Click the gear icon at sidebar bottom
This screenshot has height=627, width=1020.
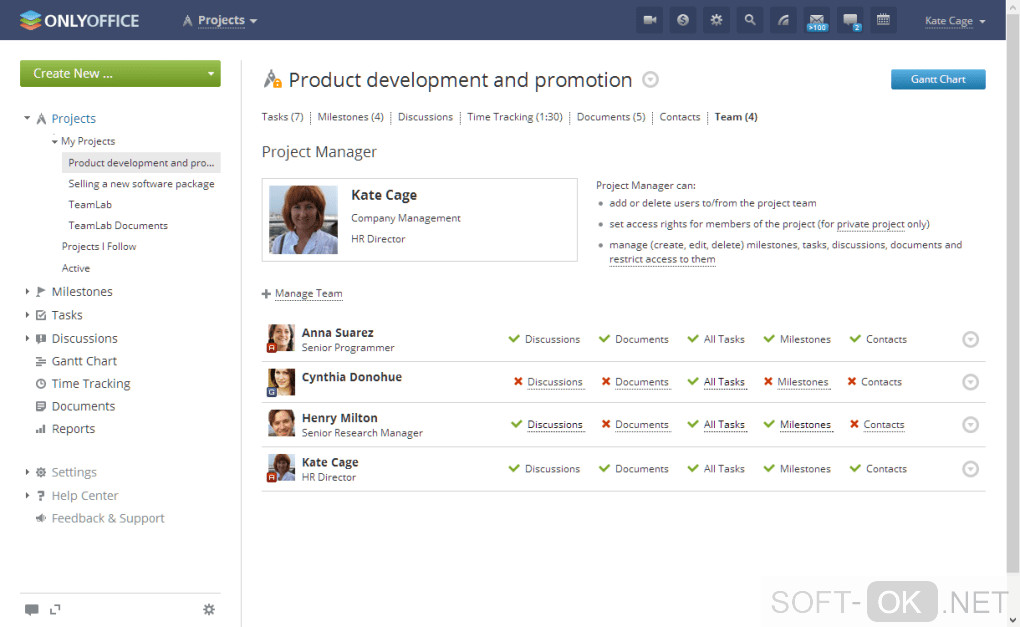pyautogui.click(x=209, y=609)
